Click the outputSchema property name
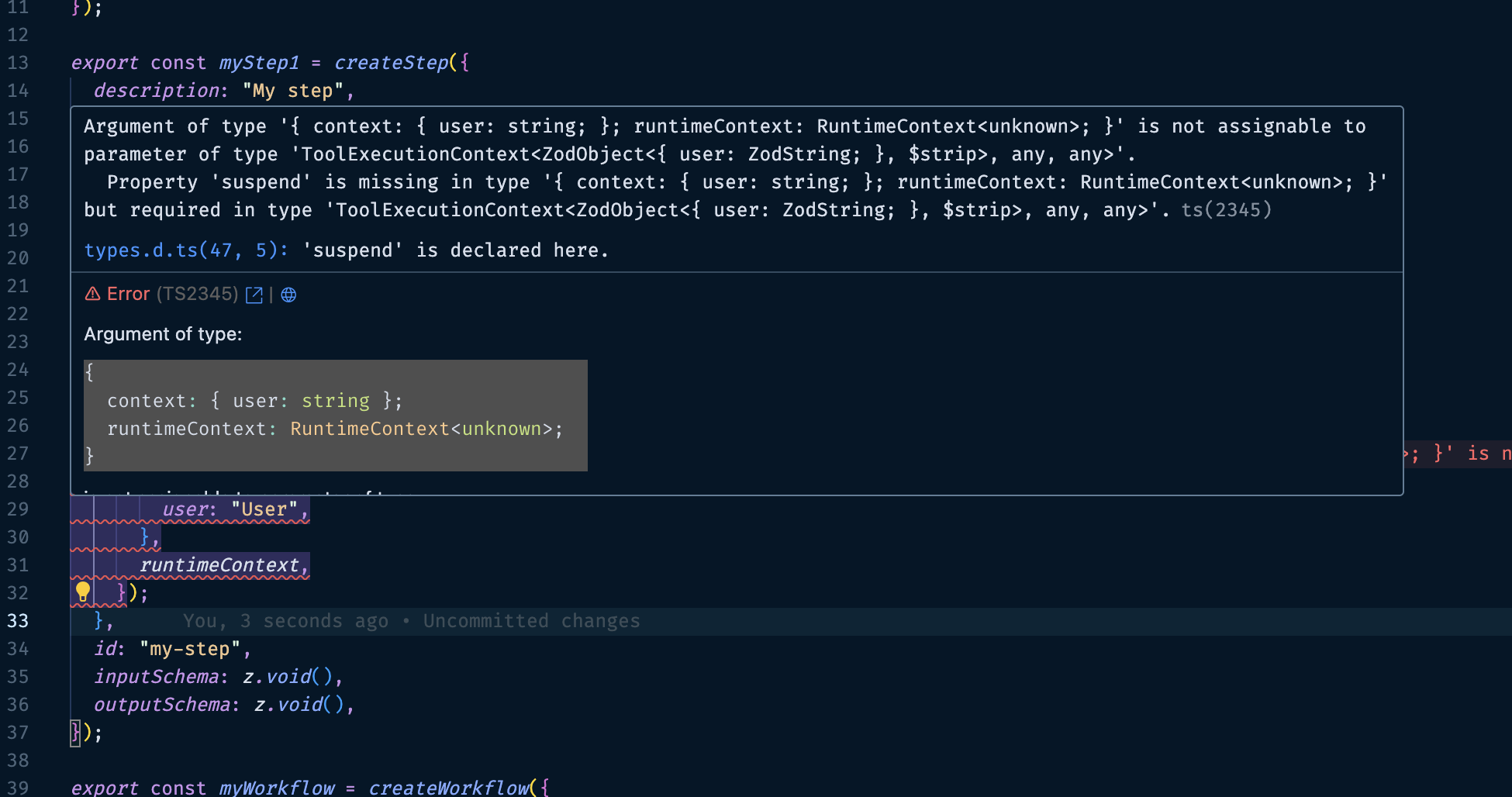The image size is (1512, 797). [x=161, y=705]
